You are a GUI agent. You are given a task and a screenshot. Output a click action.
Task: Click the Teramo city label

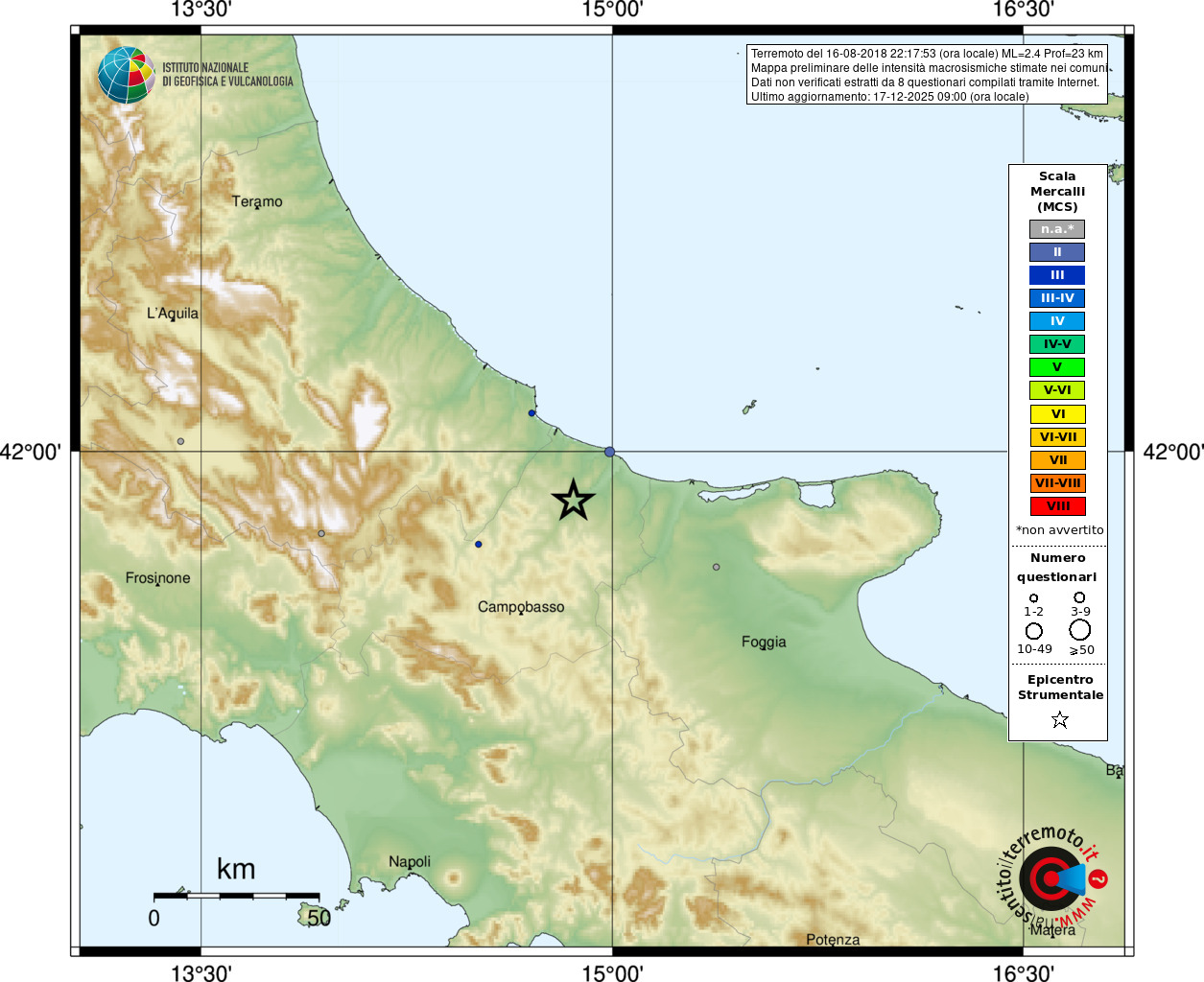coord(257,201)
